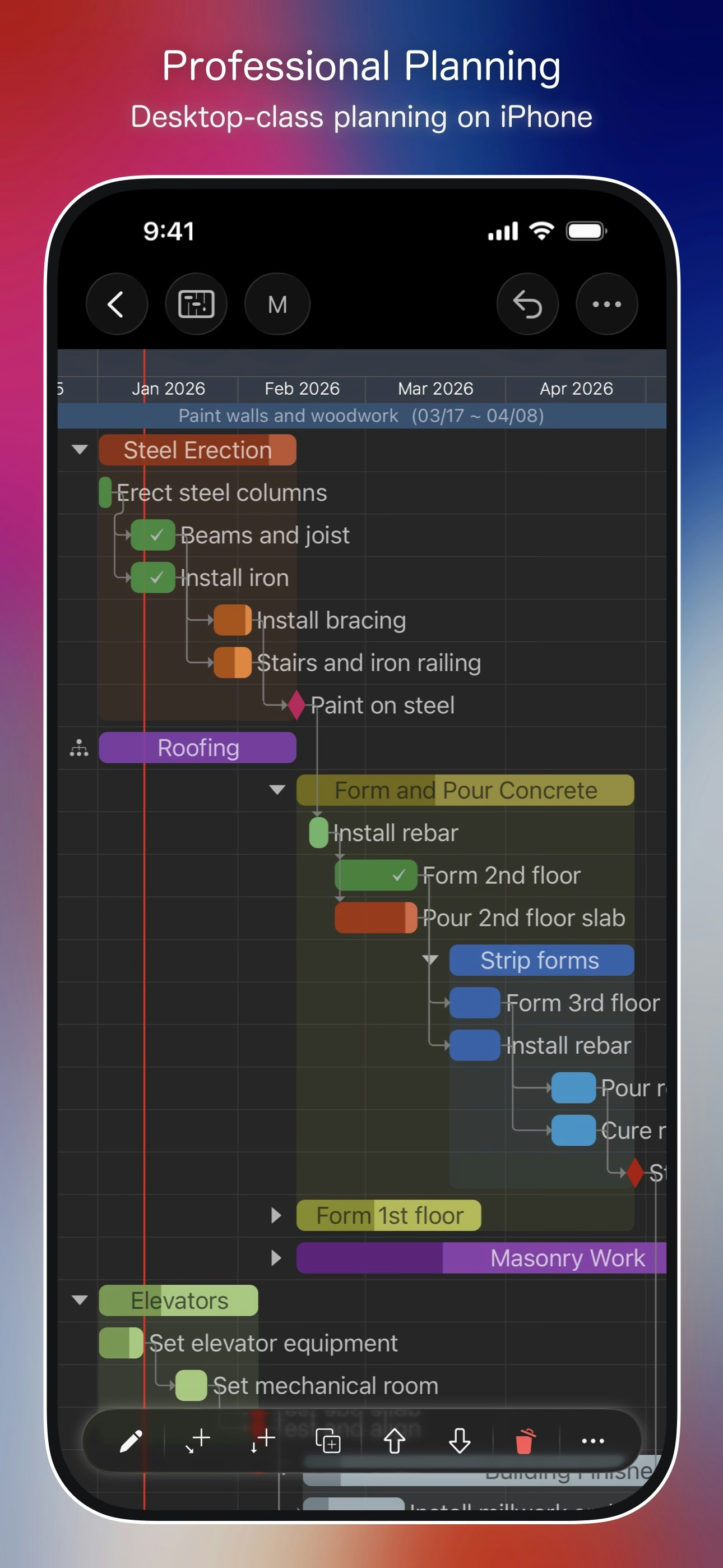Image resolution: width=723 pixels, height=1568 pixels.
Task: Select light-blue Cure task bar
Action: 573,1131
